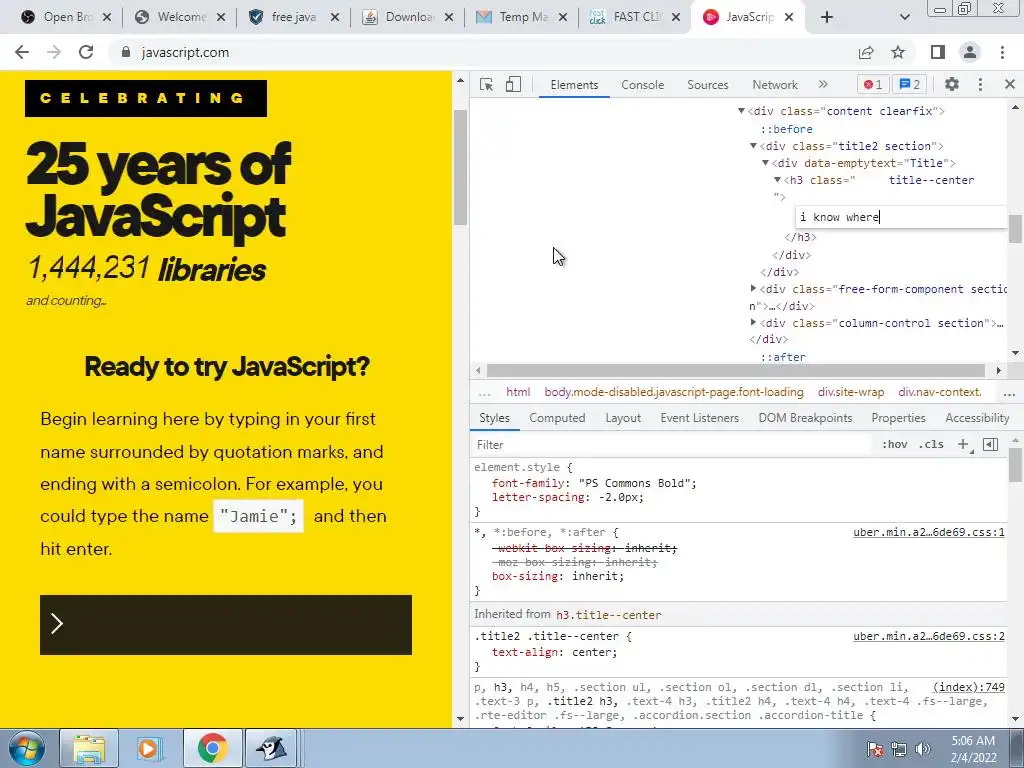Viewport: 1024px width, 768px height.
Task: Open the Properties tab
Action: (898, 418)
